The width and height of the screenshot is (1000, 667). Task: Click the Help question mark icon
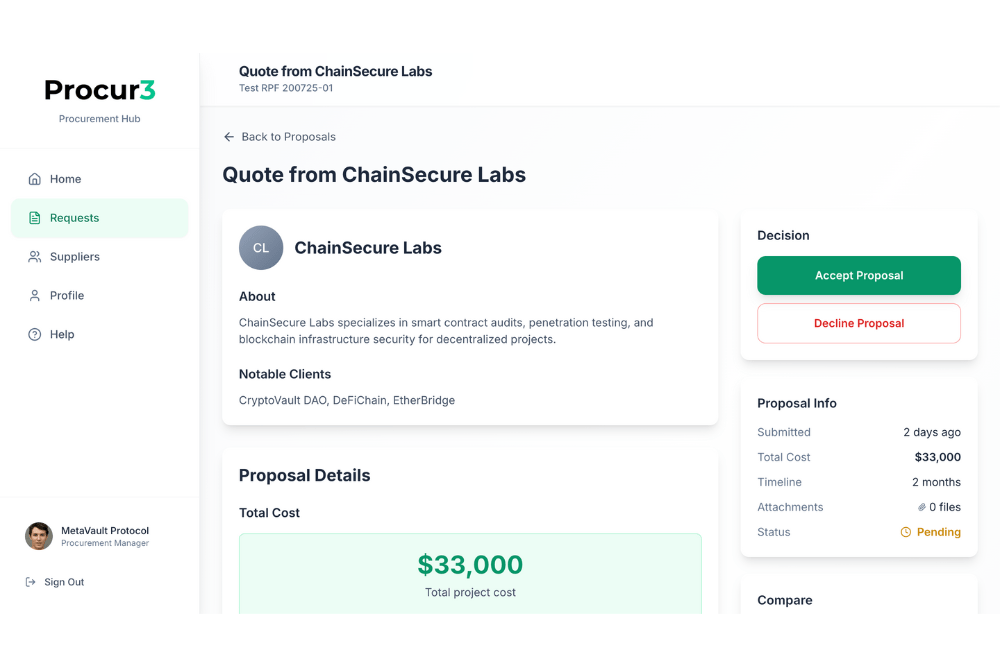(x=34, y=335)
